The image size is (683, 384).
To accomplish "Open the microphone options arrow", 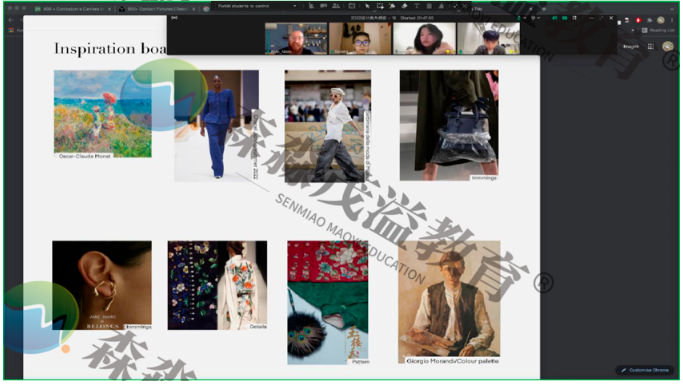I will click(524, 18).
